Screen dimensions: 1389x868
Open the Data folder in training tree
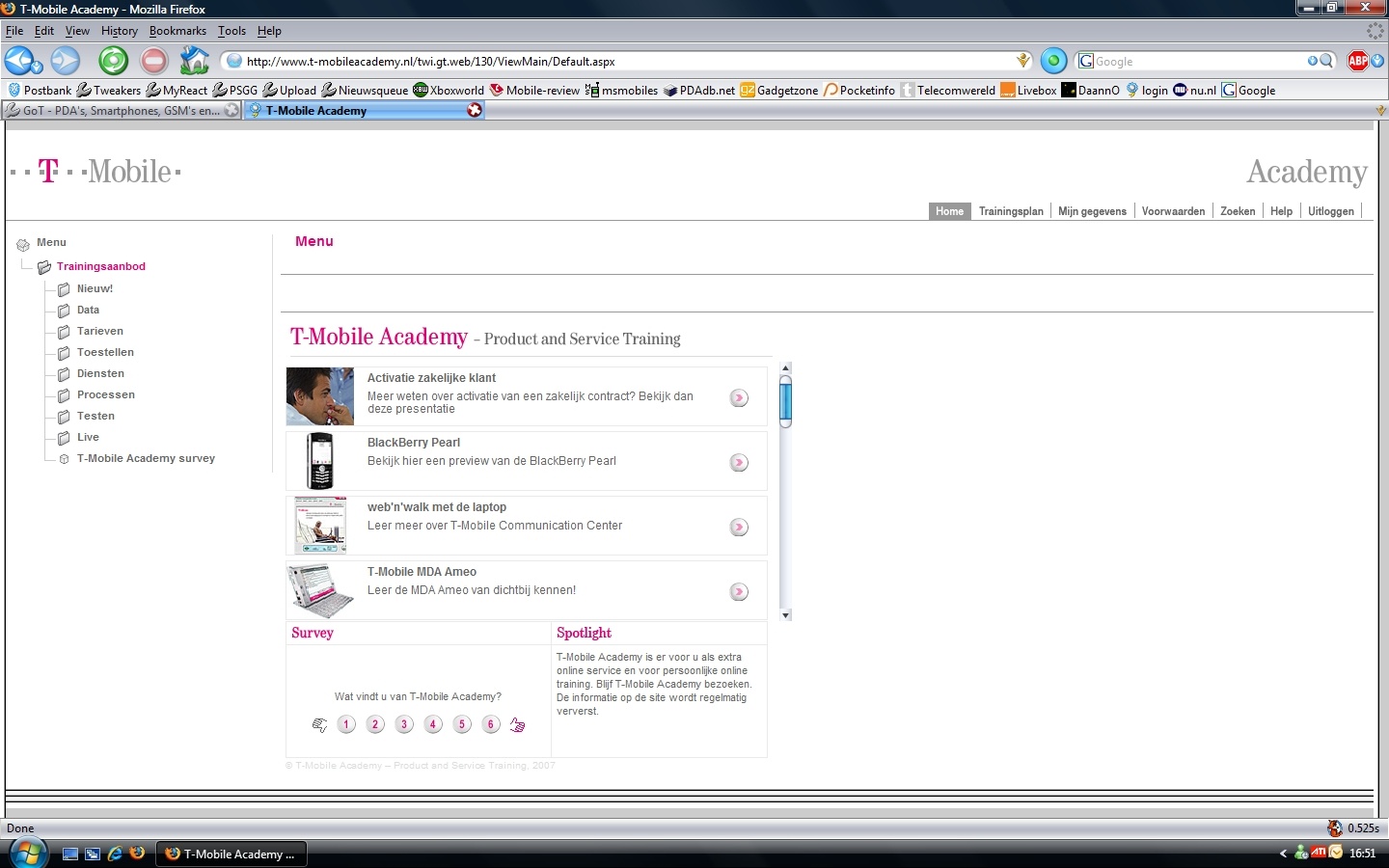[88, 310]
